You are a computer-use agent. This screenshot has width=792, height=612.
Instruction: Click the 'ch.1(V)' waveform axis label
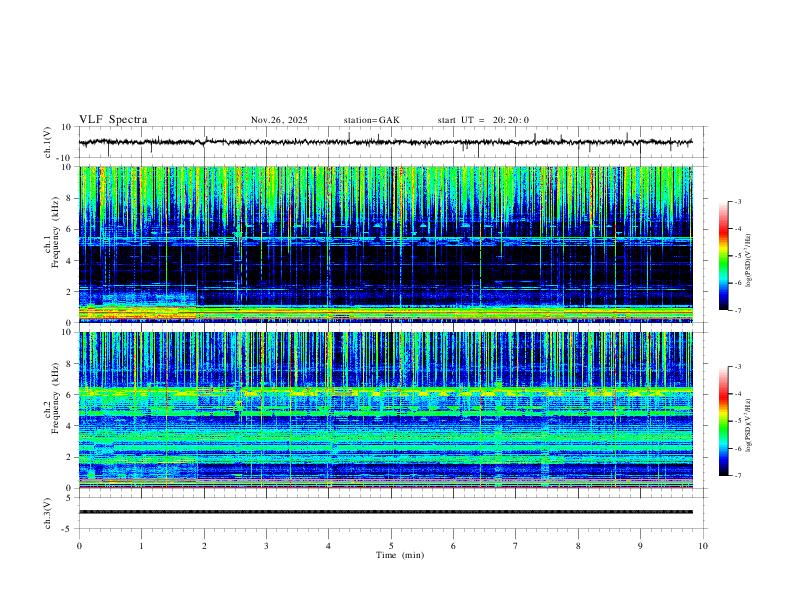tap(47, 142)
